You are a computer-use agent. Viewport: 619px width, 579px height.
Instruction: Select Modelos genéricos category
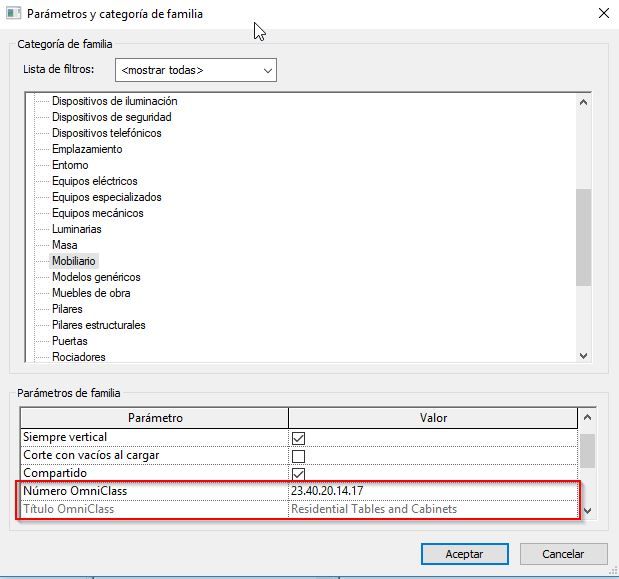96,277
